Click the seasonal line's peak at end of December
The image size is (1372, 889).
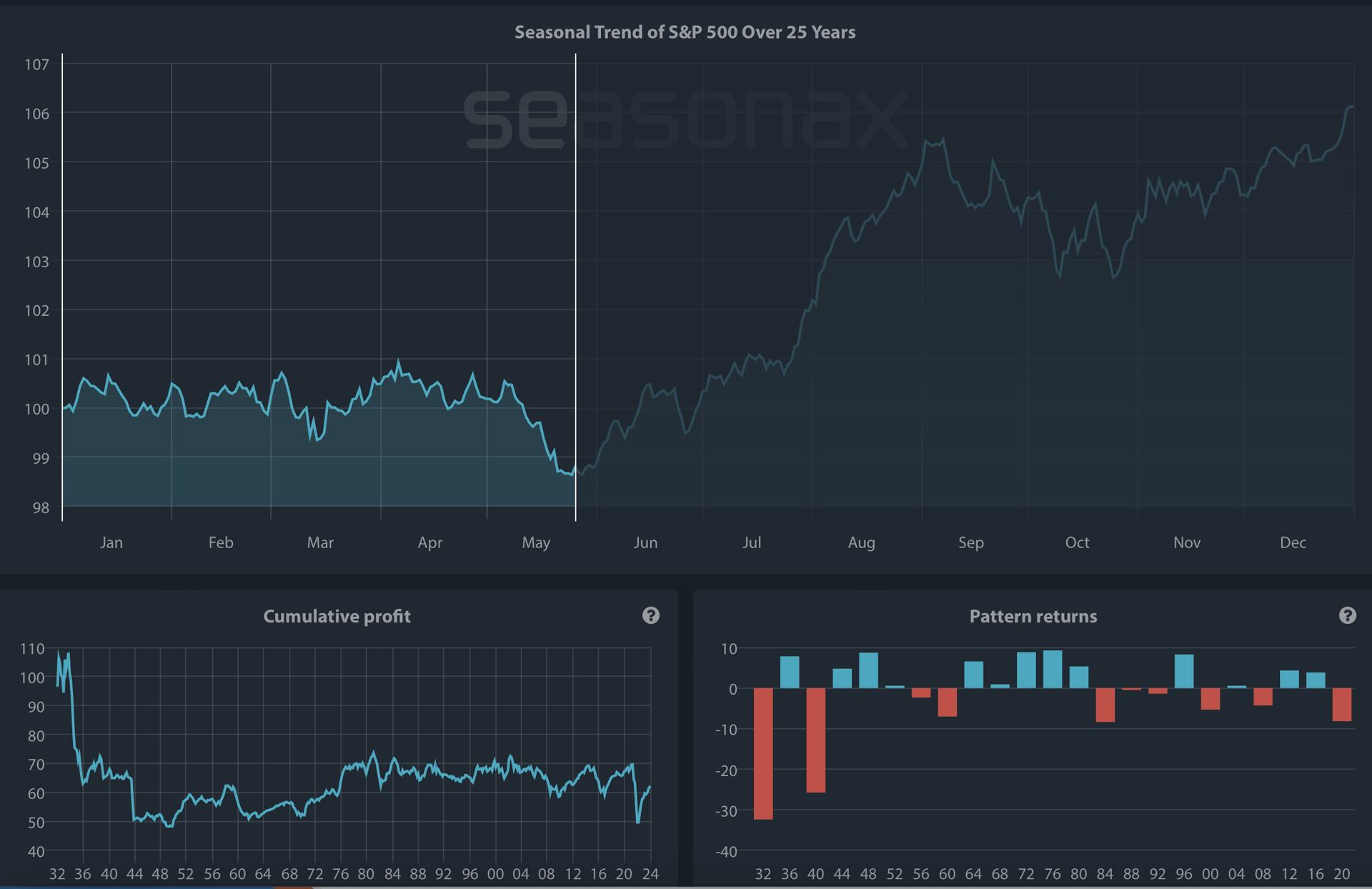(1351, 107)
